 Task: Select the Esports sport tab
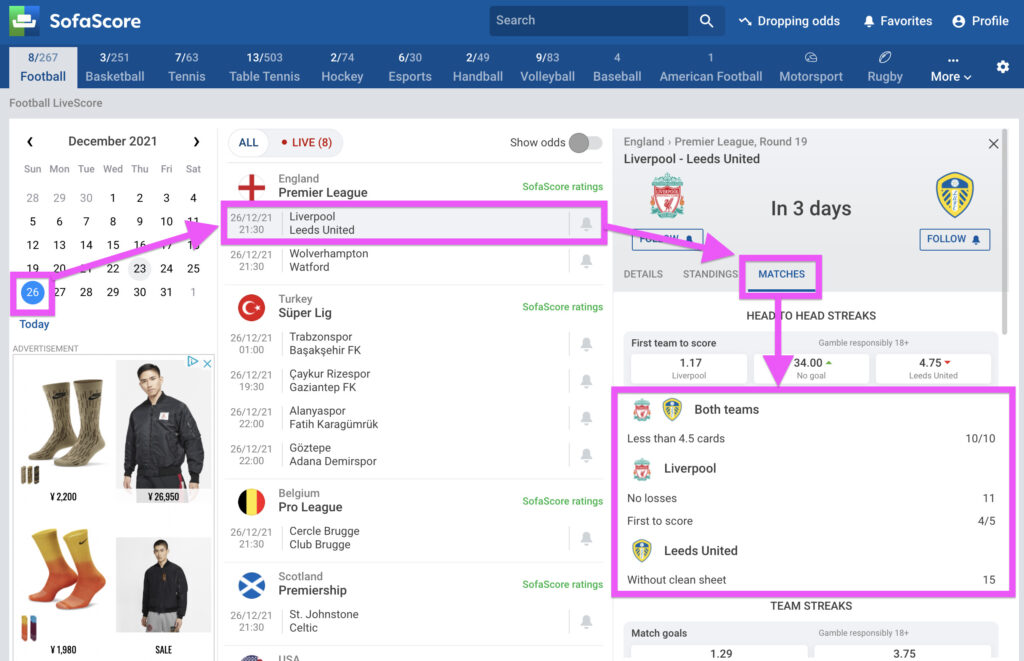(410, 67)
